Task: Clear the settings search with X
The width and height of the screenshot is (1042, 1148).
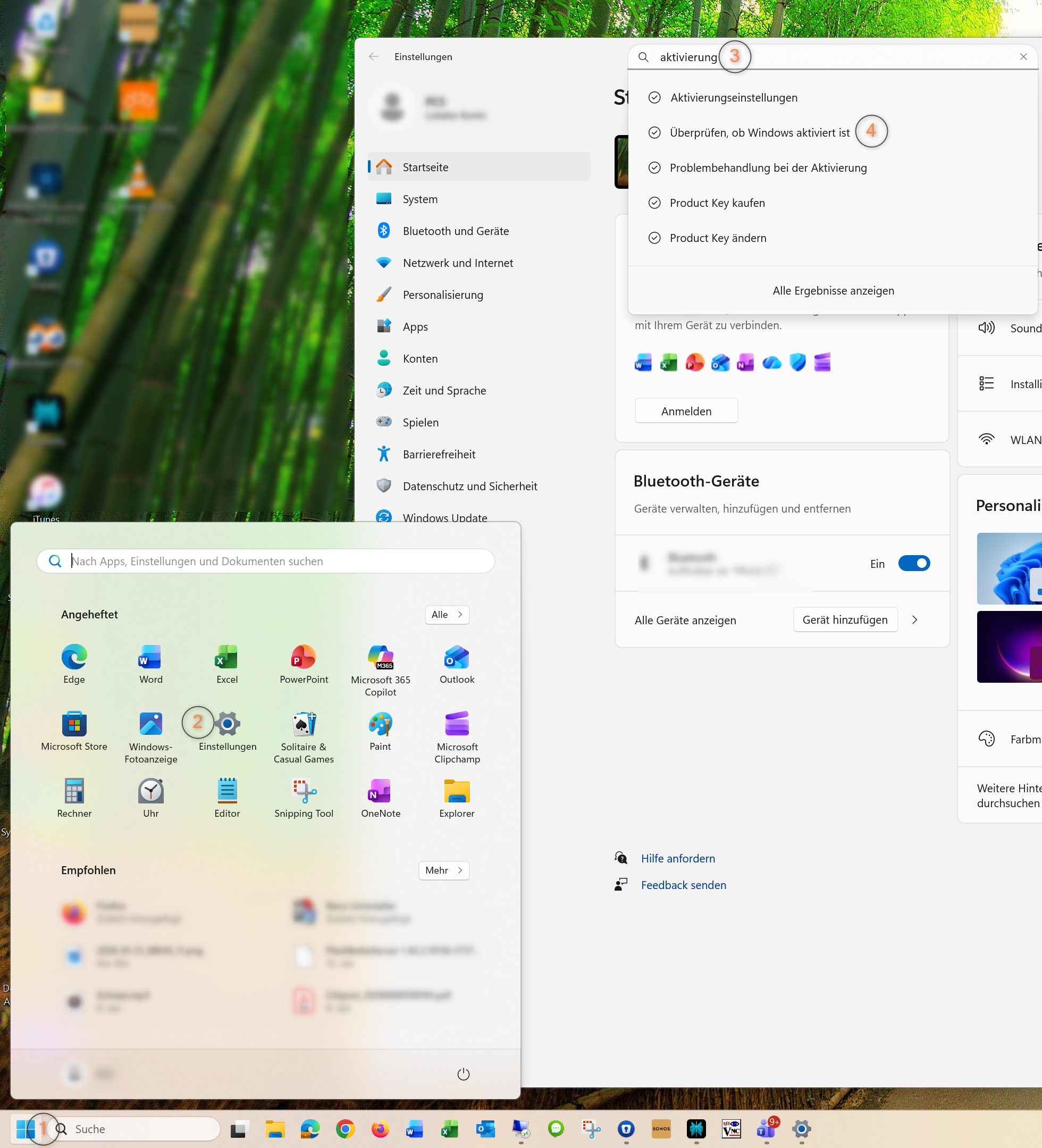Action: tap(1023, 57)
